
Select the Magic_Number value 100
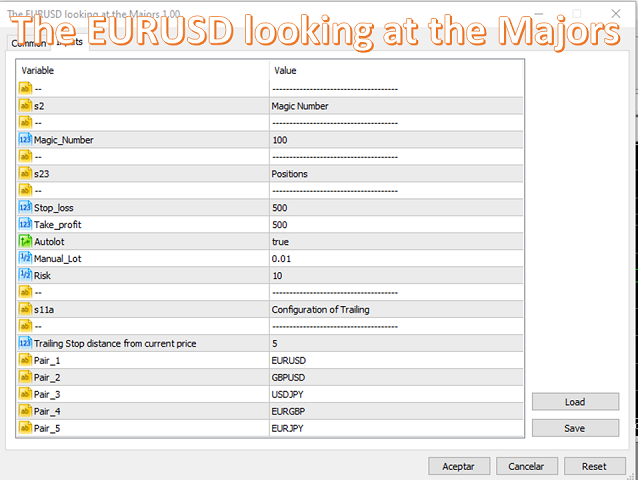click(280, 140)
